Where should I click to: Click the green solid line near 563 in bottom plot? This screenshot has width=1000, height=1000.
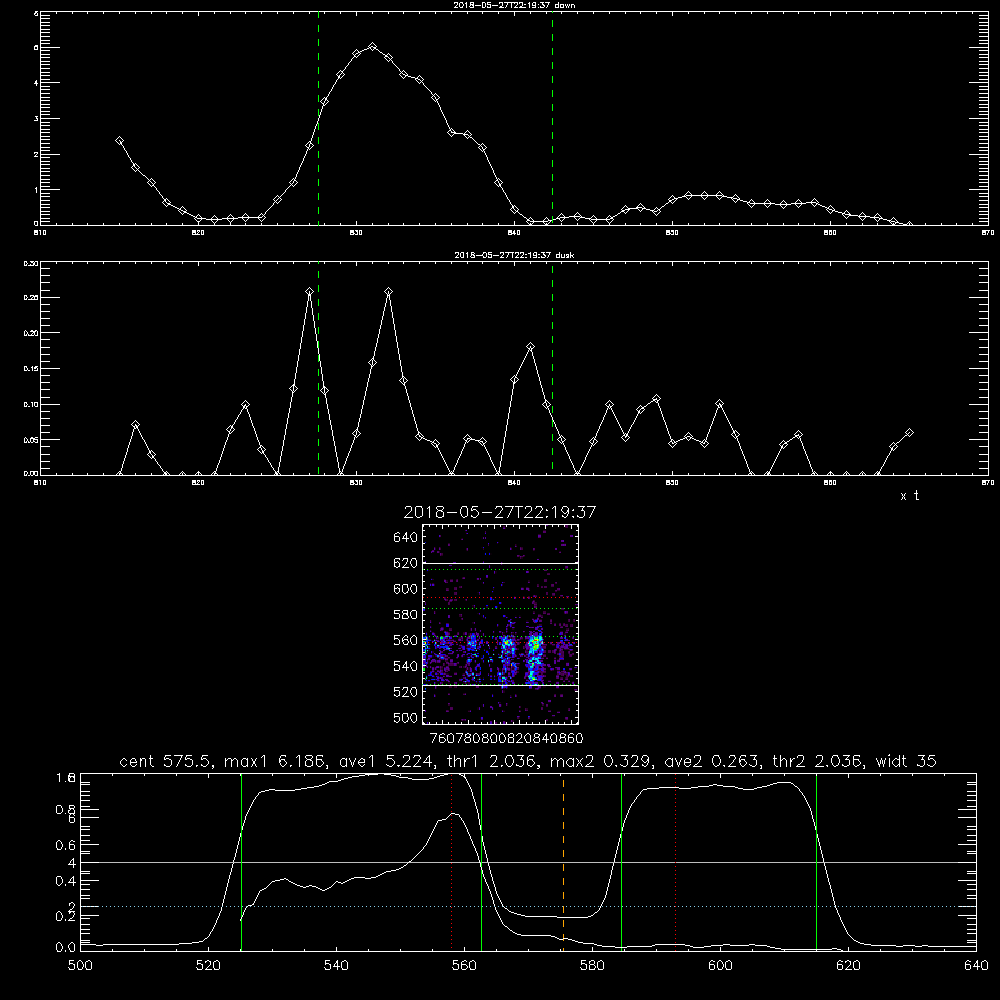(x=481, y=861)
